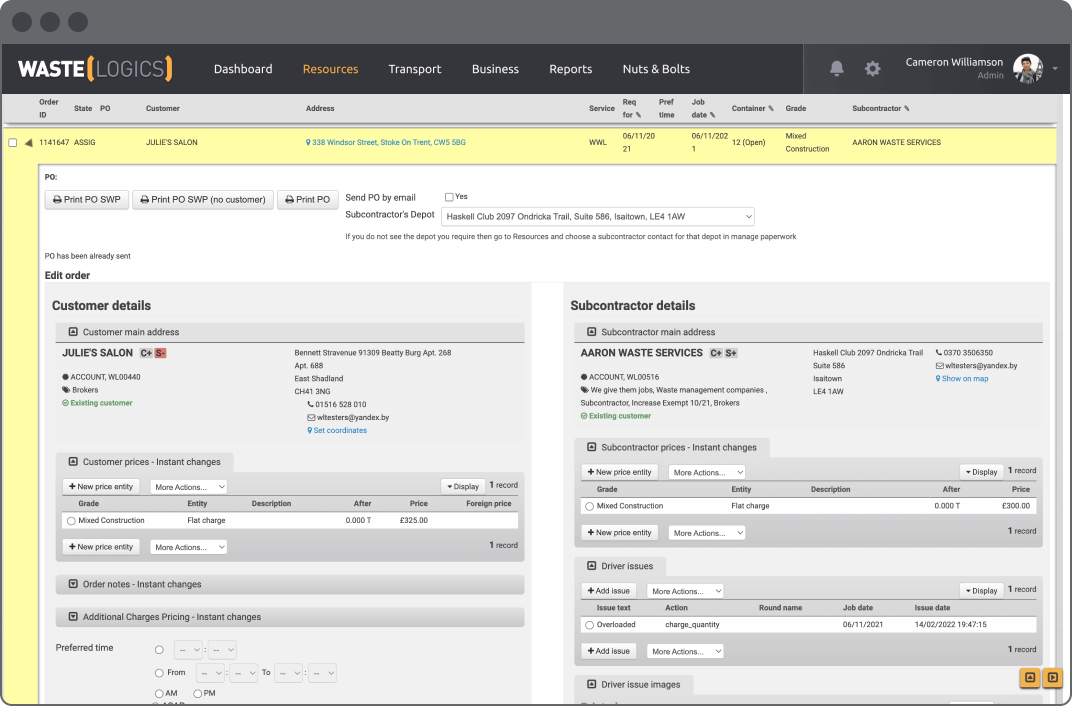Click orange right-arrow floating button

tap(1053, 677)
